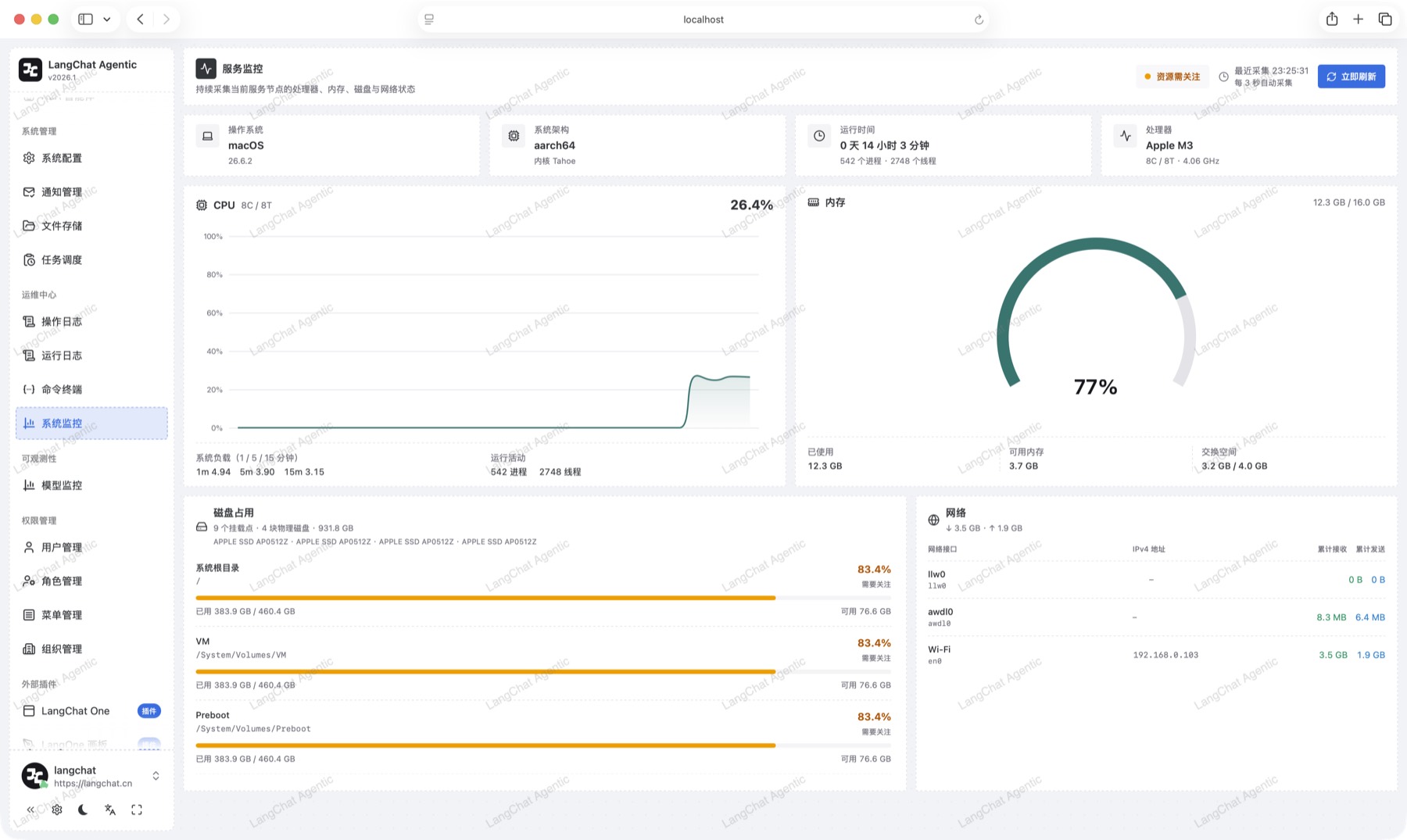Click the 运行日志 icon in sidebar
The image size is (1407, 840).
coord(29,356)
